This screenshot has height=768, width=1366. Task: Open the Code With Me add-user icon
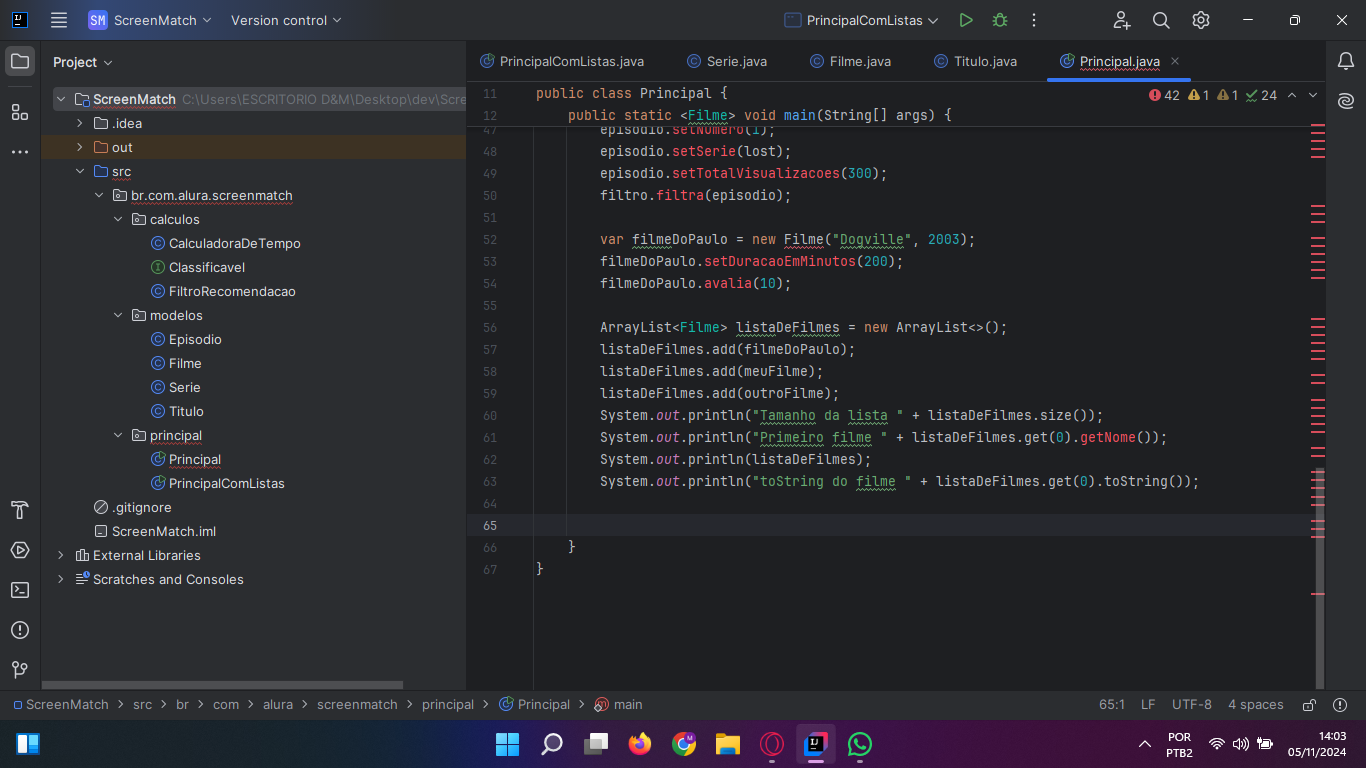pos(1122,20)
